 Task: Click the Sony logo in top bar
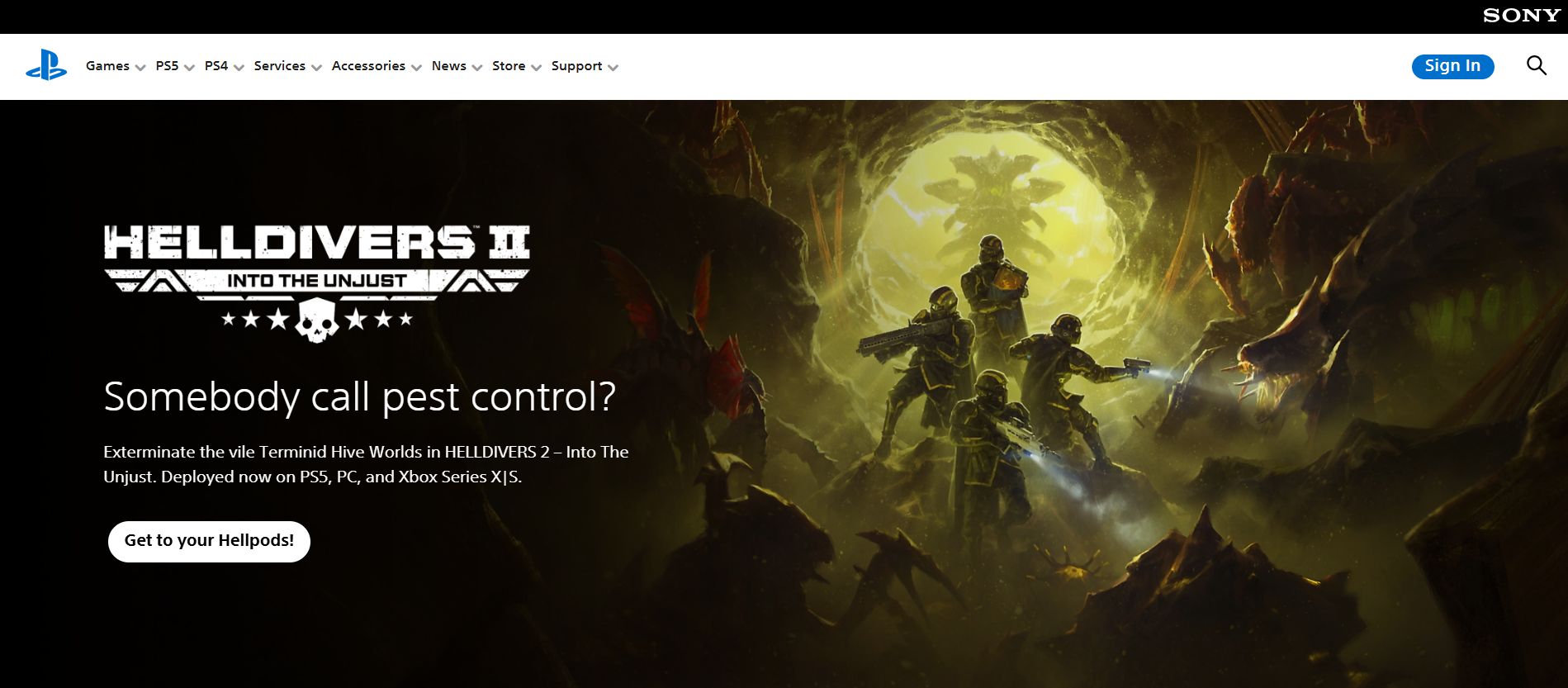1522,16
